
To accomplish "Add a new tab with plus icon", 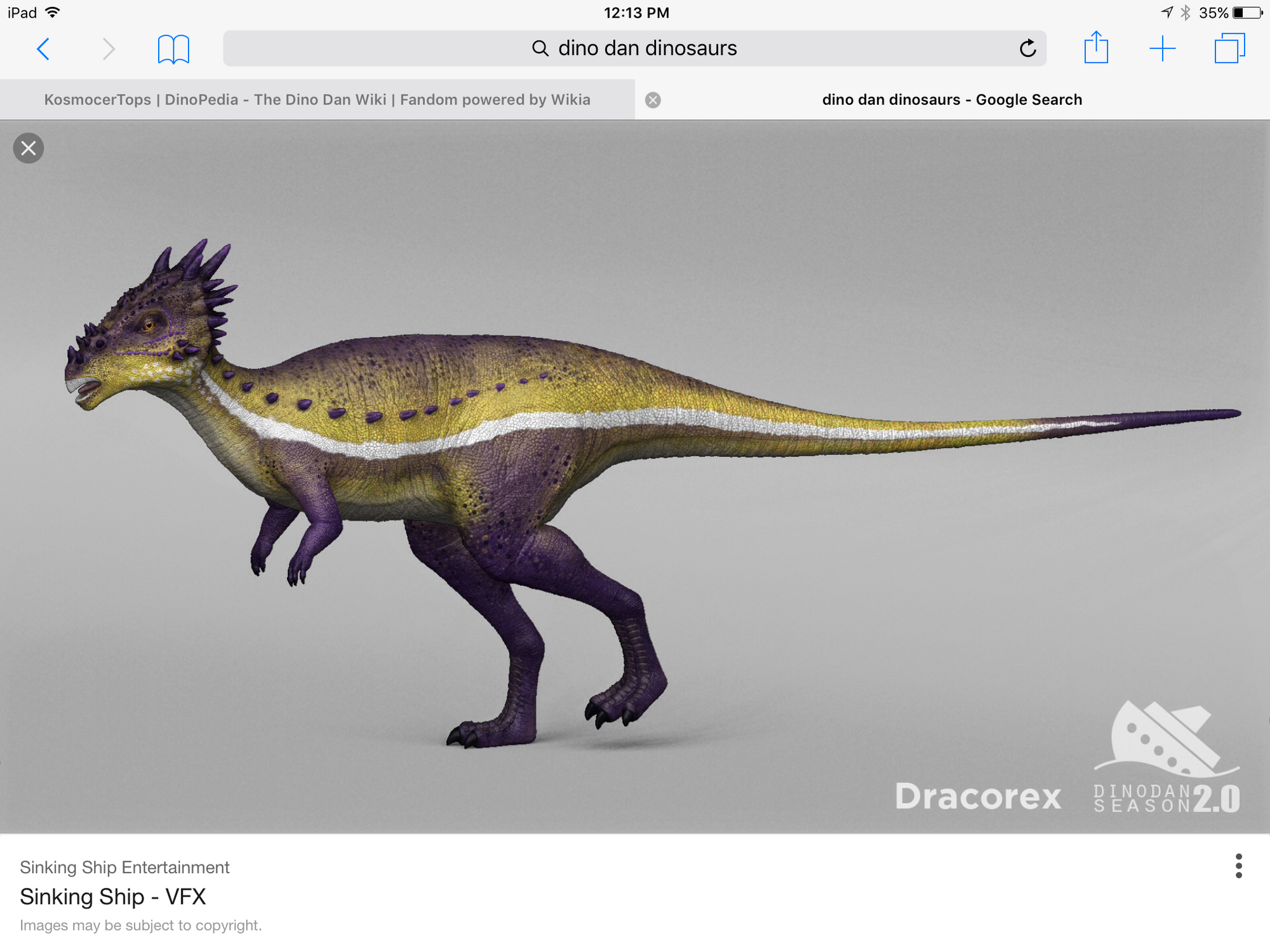I will click(1163, 49).
